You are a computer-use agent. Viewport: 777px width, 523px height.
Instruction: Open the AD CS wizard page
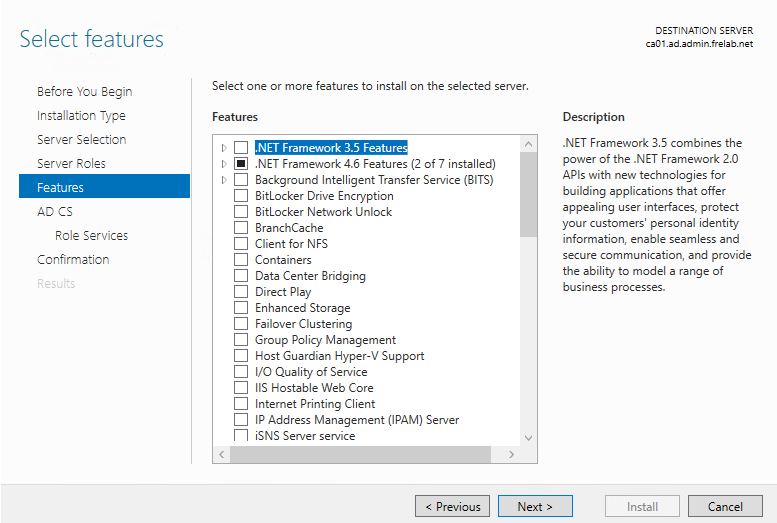55,211
